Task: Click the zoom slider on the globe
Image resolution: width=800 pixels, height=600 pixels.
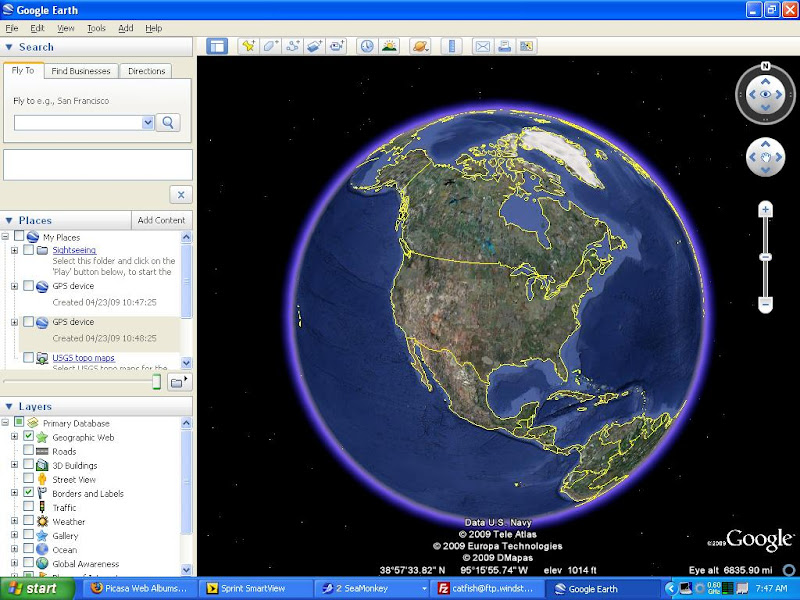Action: [765, 258]
